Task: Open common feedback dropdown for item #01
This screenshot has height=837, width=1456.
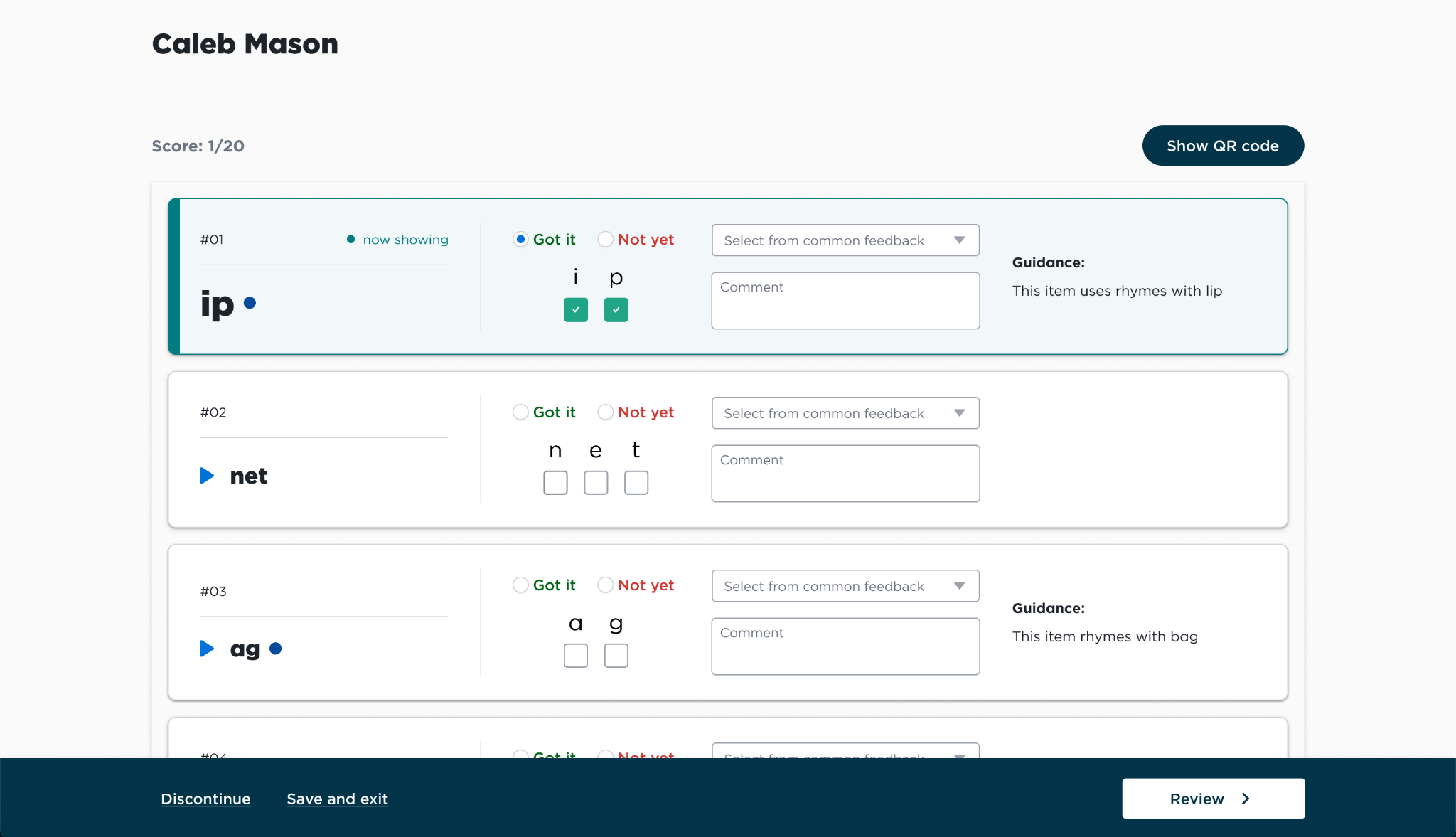Action: tap(845, 240)
